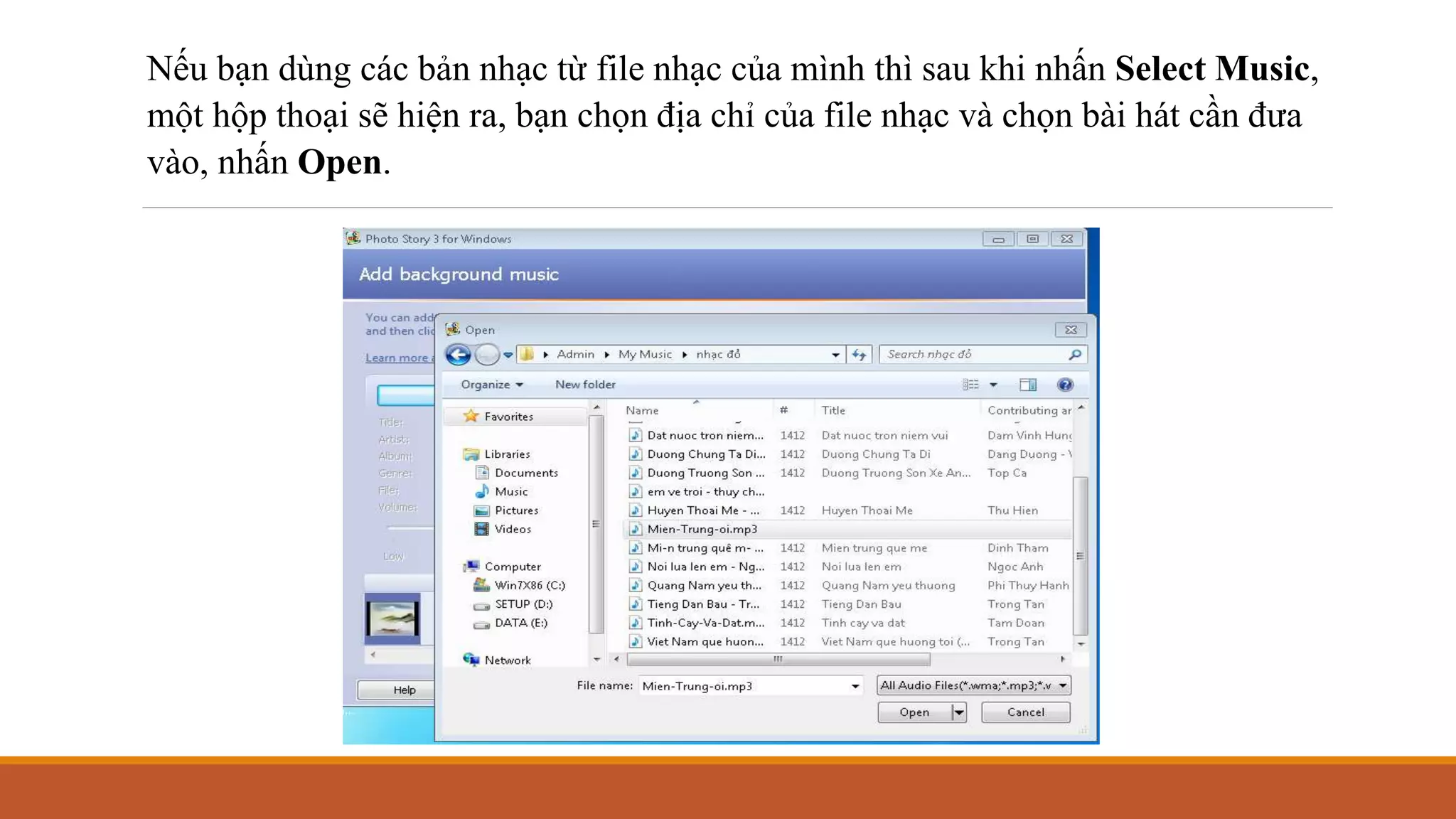This screenshot has width=1456, height=819.
Task: Select DATA (E:) drive
Action: 520,623
